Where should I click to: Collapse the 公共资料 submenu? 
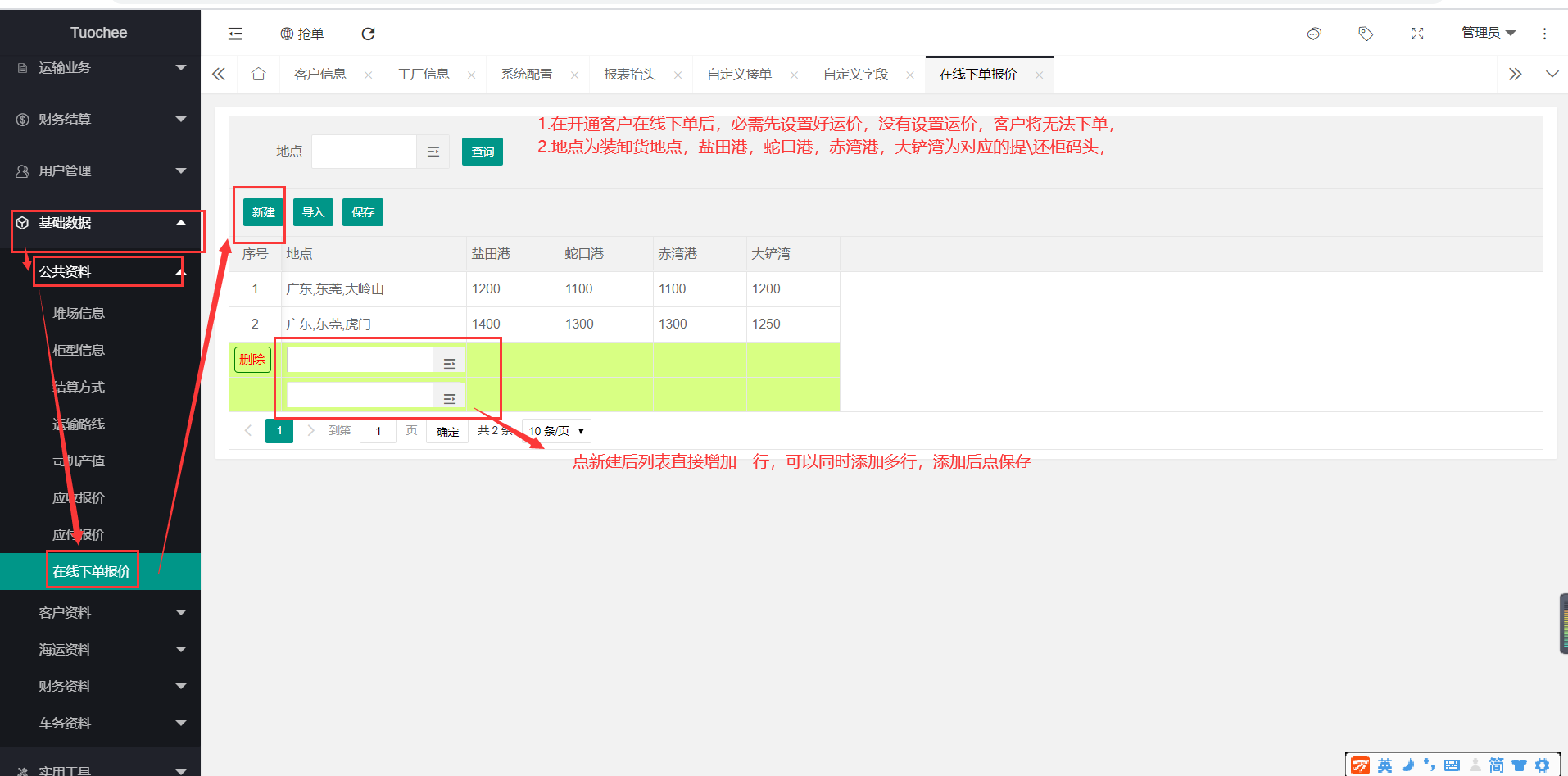pos(100,271)
